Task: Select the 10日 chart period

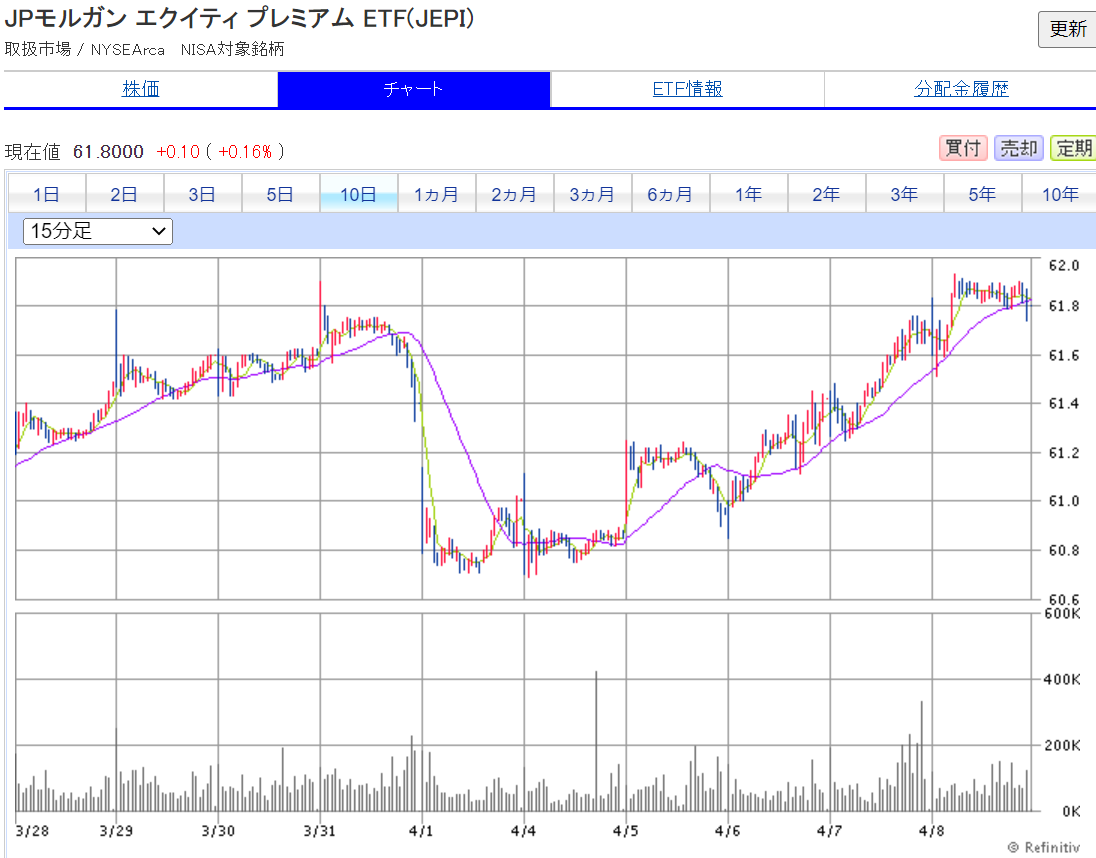Action: [x=359, y=194]
